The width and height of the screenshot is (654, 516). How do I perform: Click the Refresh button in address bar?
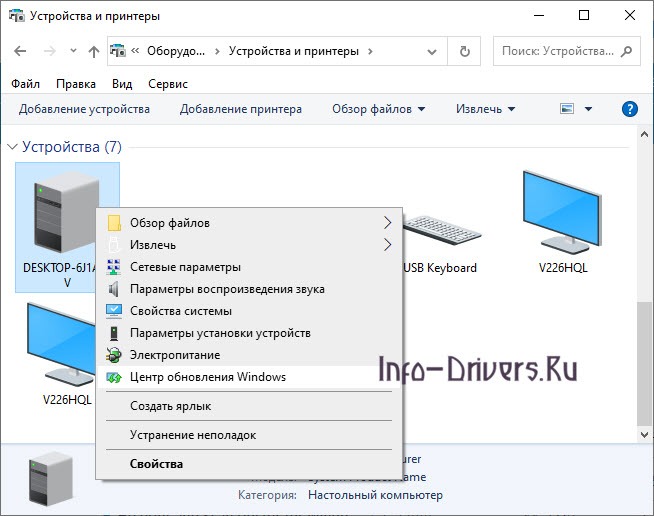464,50
